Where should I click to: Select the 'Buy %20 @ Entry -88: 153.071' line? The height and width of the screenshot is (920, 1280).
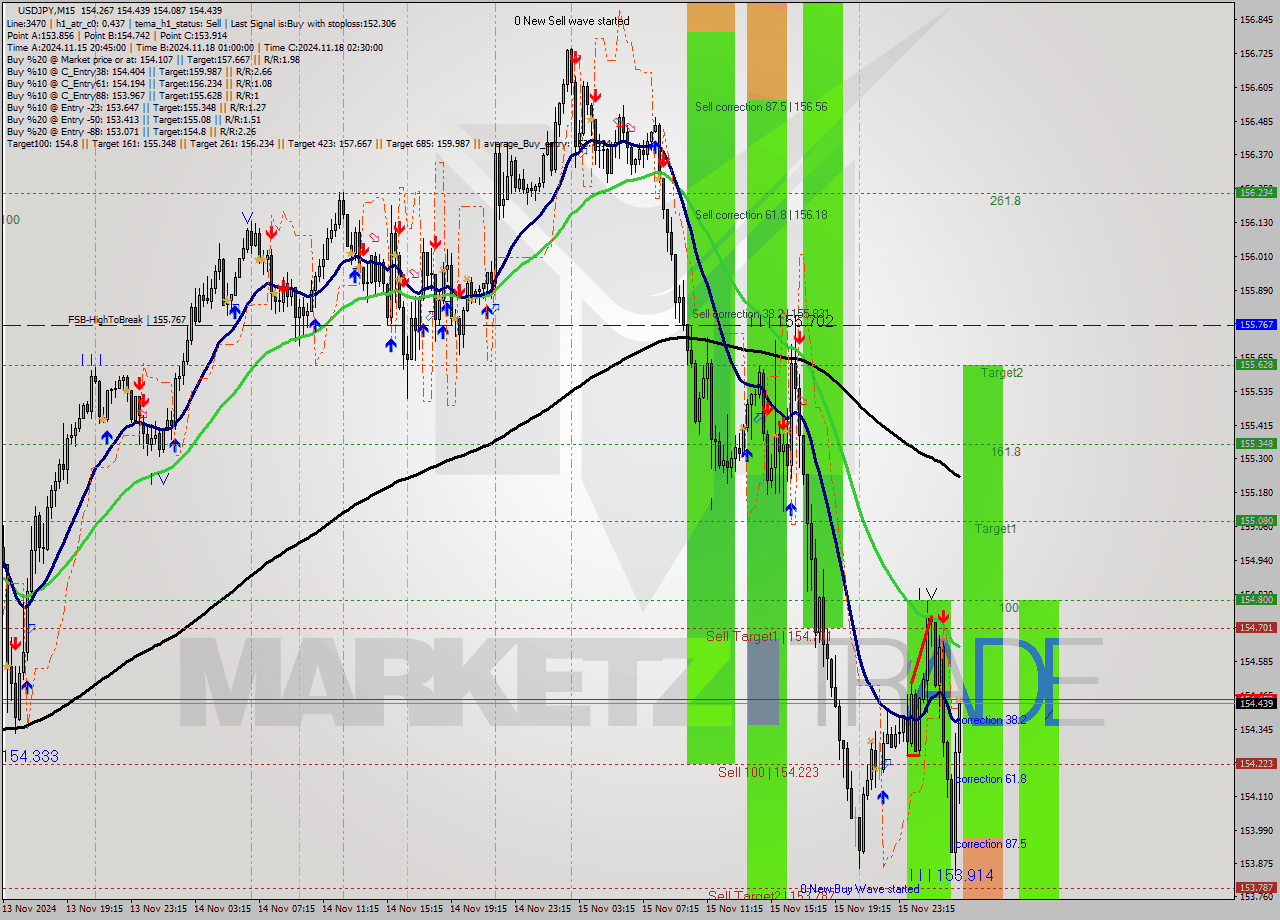coord(130,131)
